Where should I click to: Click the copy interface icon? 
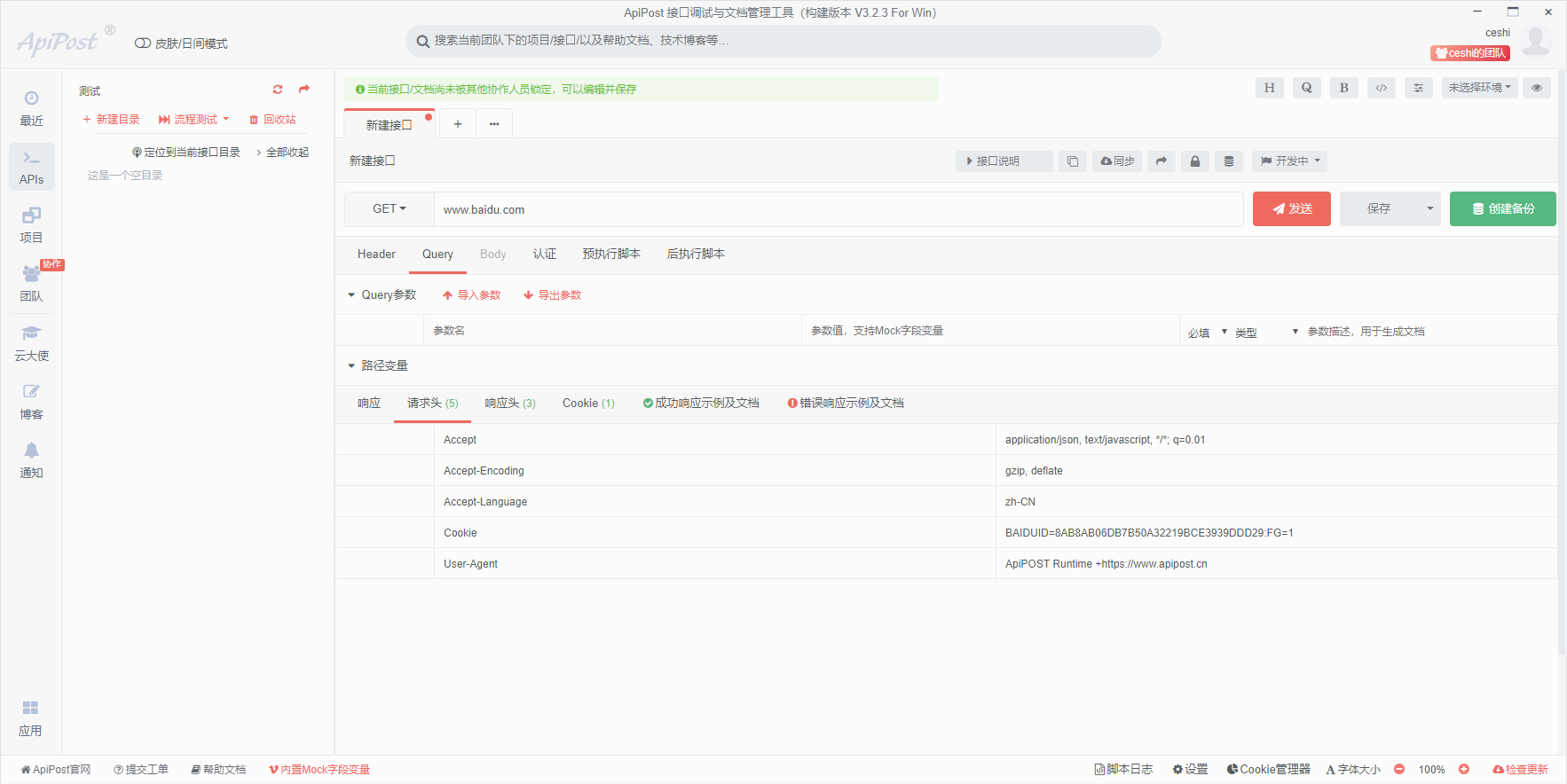(x=1073, y=161)
